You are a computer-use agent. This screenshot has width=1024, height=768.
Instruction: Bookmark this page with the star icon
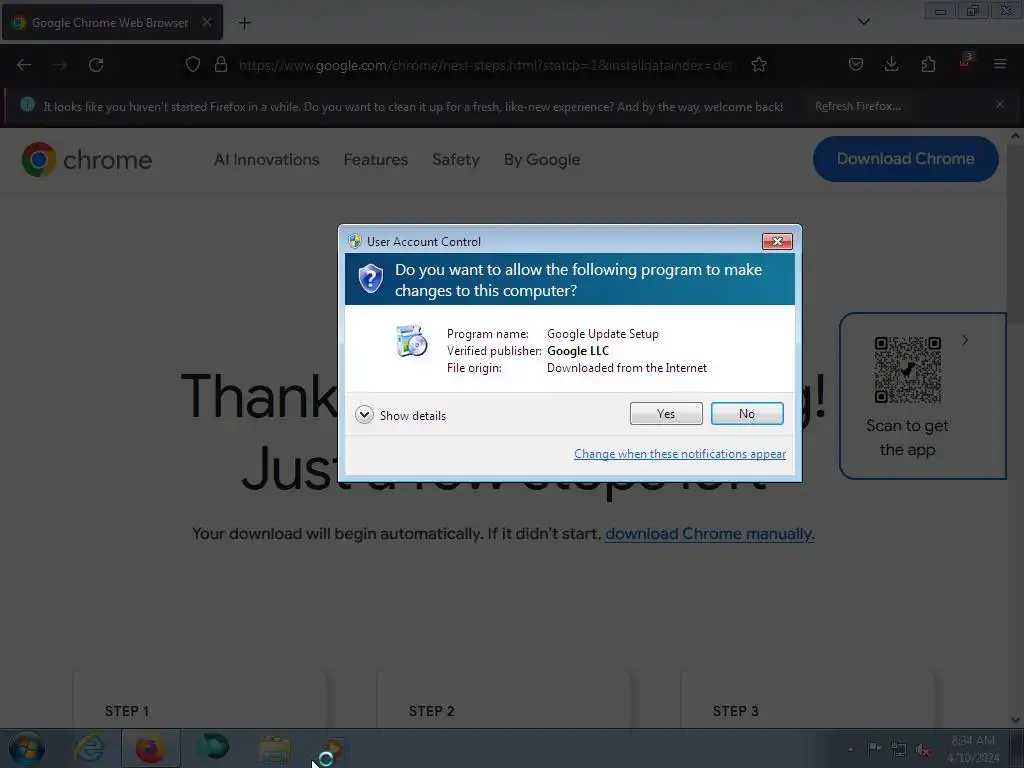pyautogui.click(x=759, y=65)
